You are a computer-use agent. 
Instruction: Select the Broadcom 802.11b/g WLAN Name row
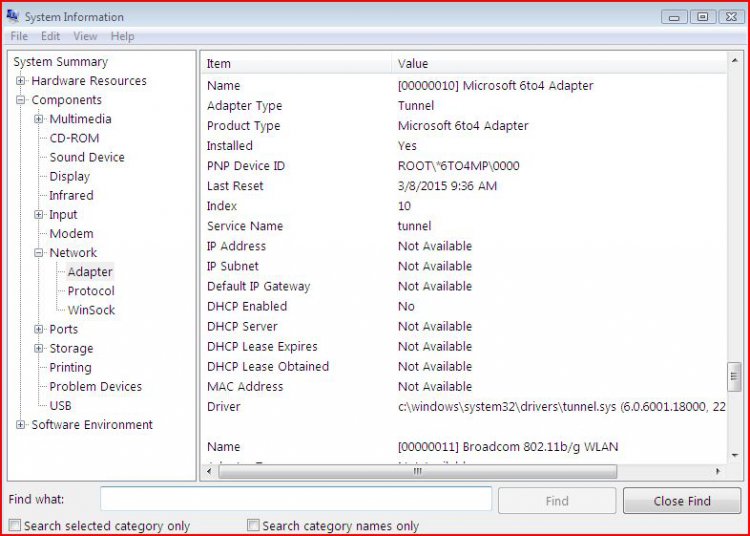point(463,447)
